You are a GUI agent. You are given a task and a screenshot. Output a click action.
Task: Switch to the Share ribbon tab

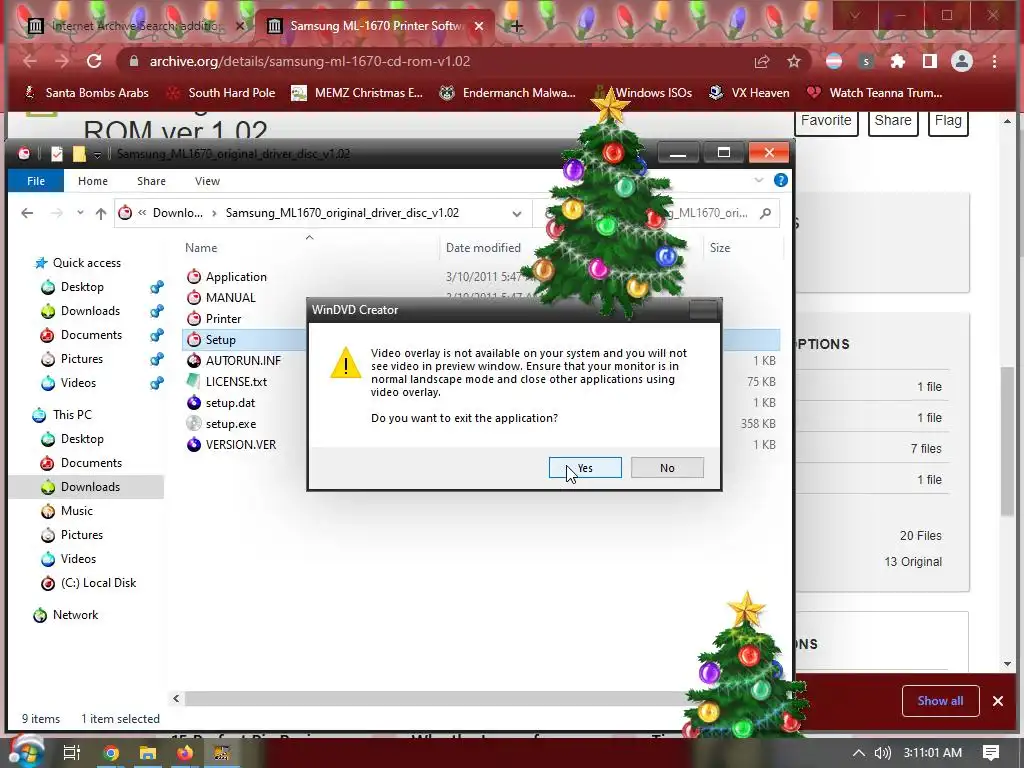pos(151,181)
